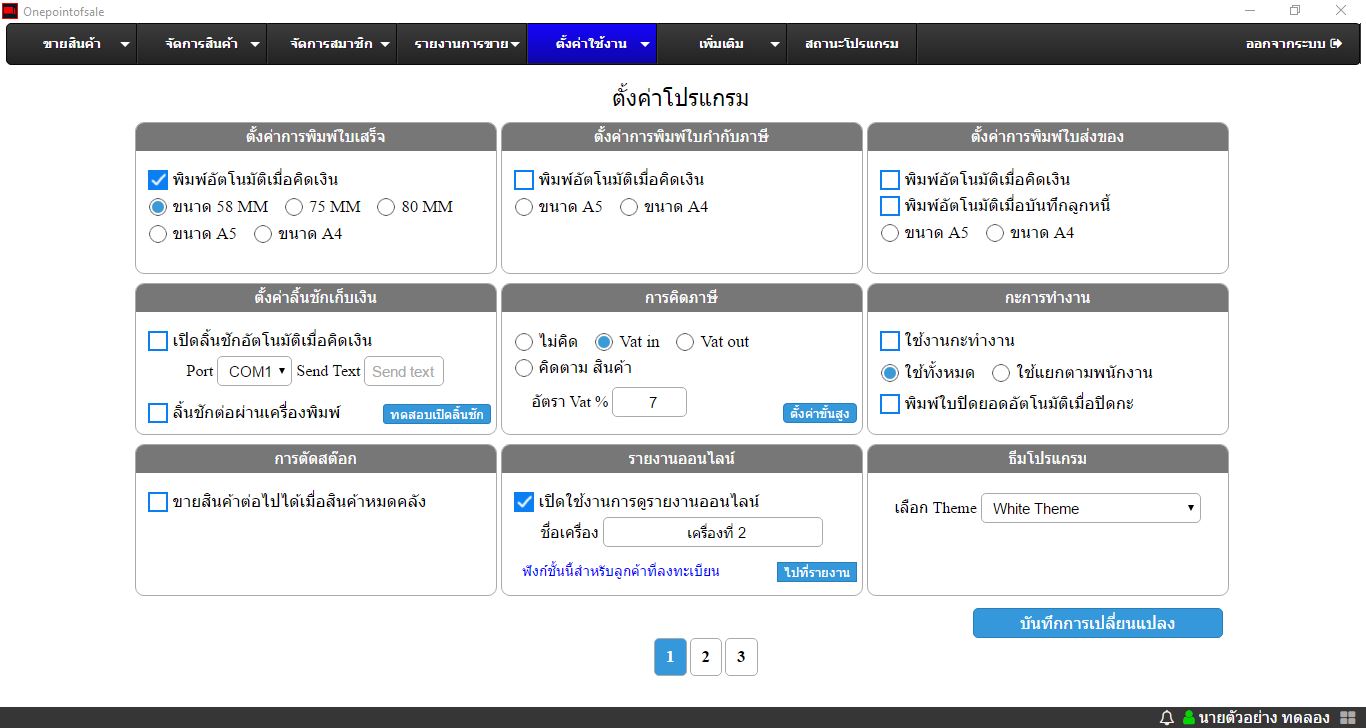Open the จัดการสินค้า menu
1366x728 pixels.
202,44
